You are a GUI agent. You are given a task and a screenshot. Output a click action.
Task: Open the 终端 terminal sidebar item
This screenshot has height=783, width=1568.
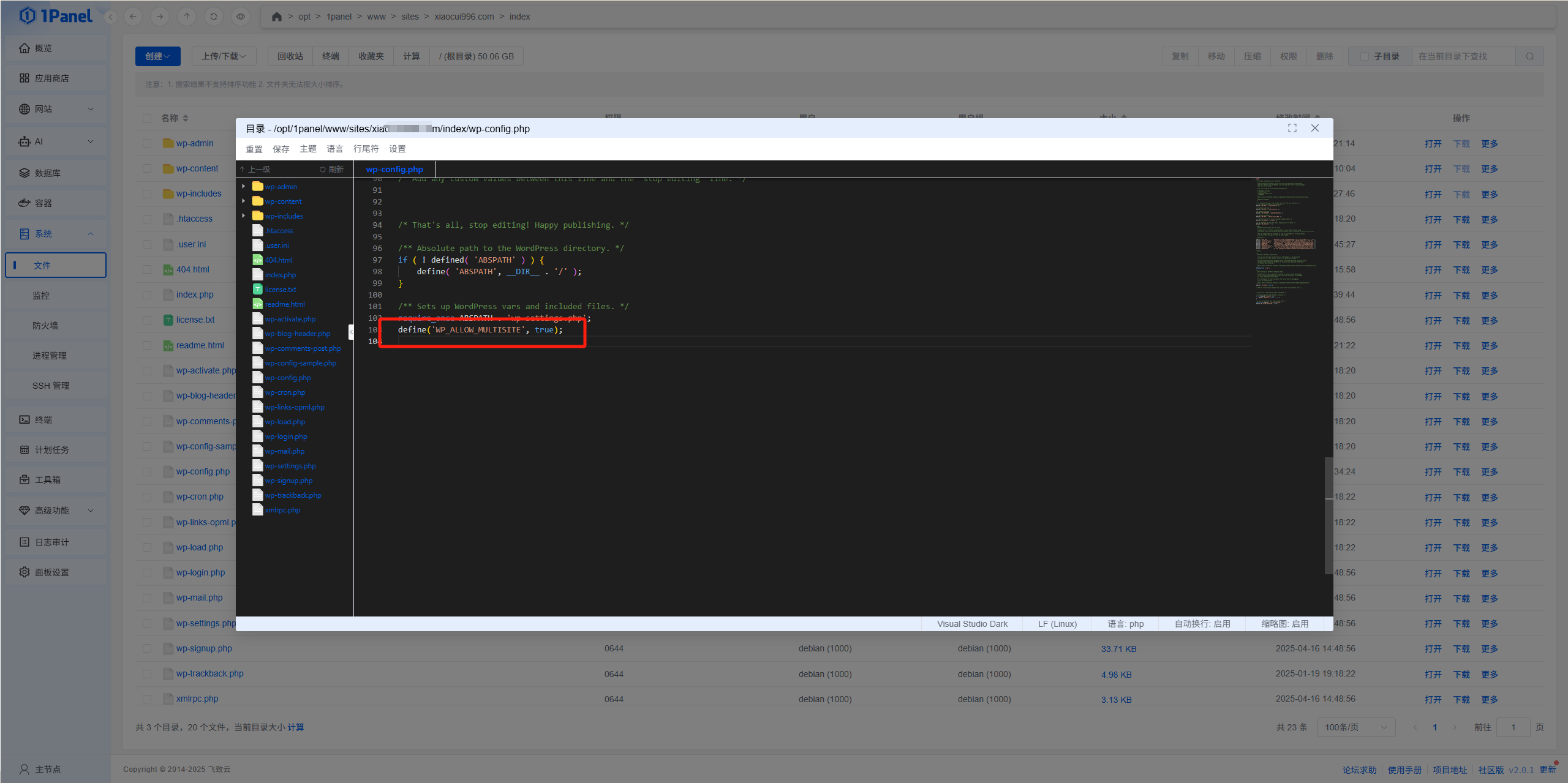(43, 420)
